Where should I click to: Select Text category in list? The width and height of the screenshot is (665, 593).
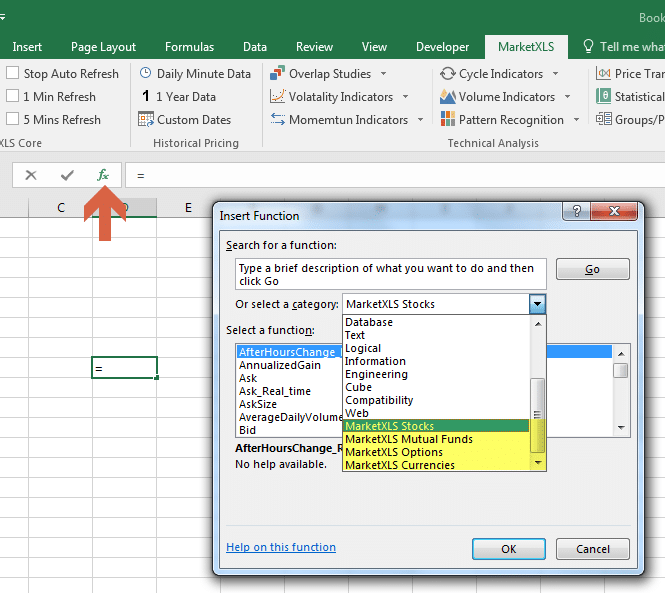point(436,335)
